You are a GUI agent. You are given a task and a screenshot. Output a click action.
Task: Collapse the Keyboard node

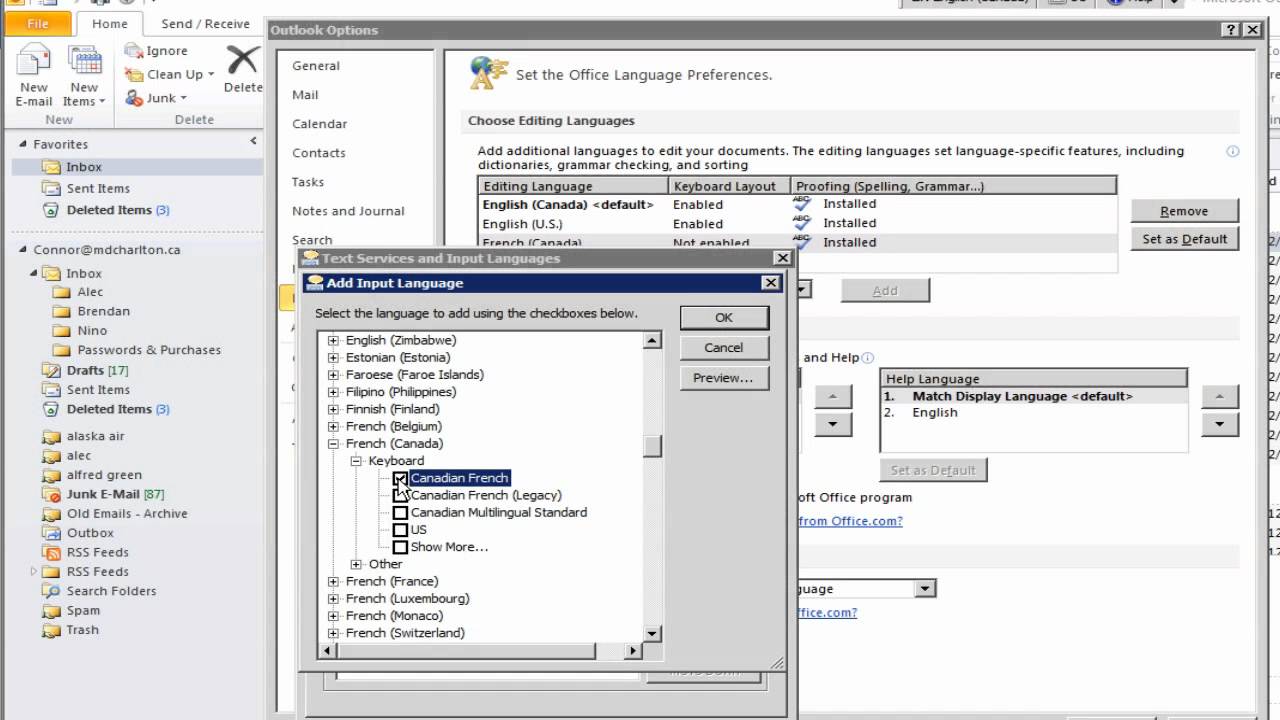tap(356, 461)
